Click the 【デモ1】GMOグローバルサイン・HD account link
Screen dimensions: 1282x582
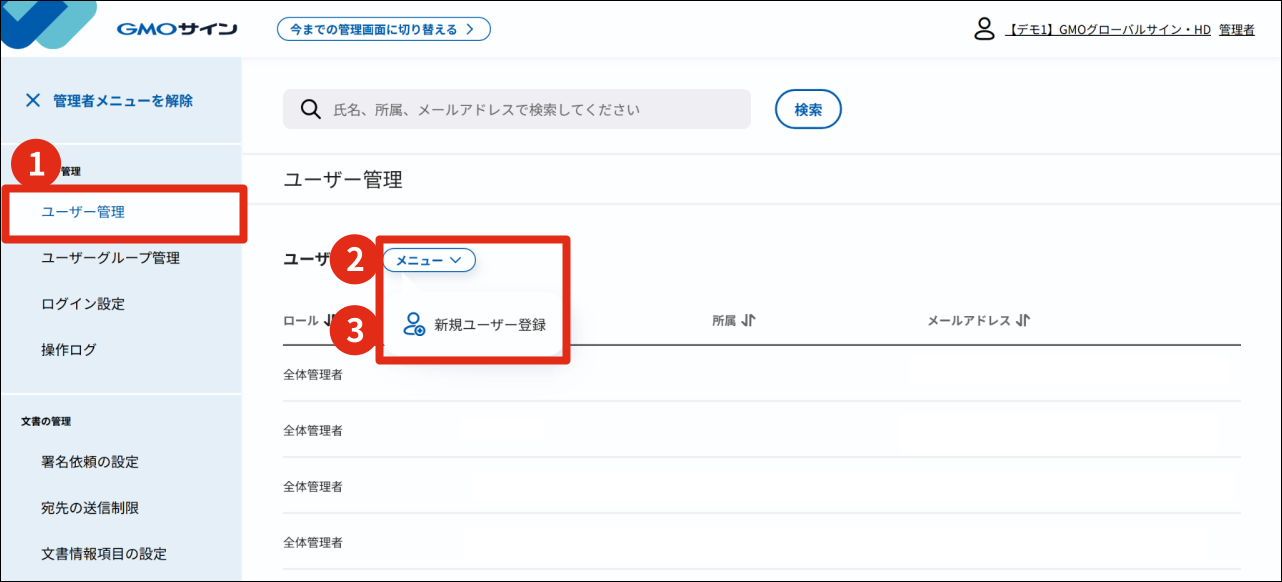(x=1107, y=30)
